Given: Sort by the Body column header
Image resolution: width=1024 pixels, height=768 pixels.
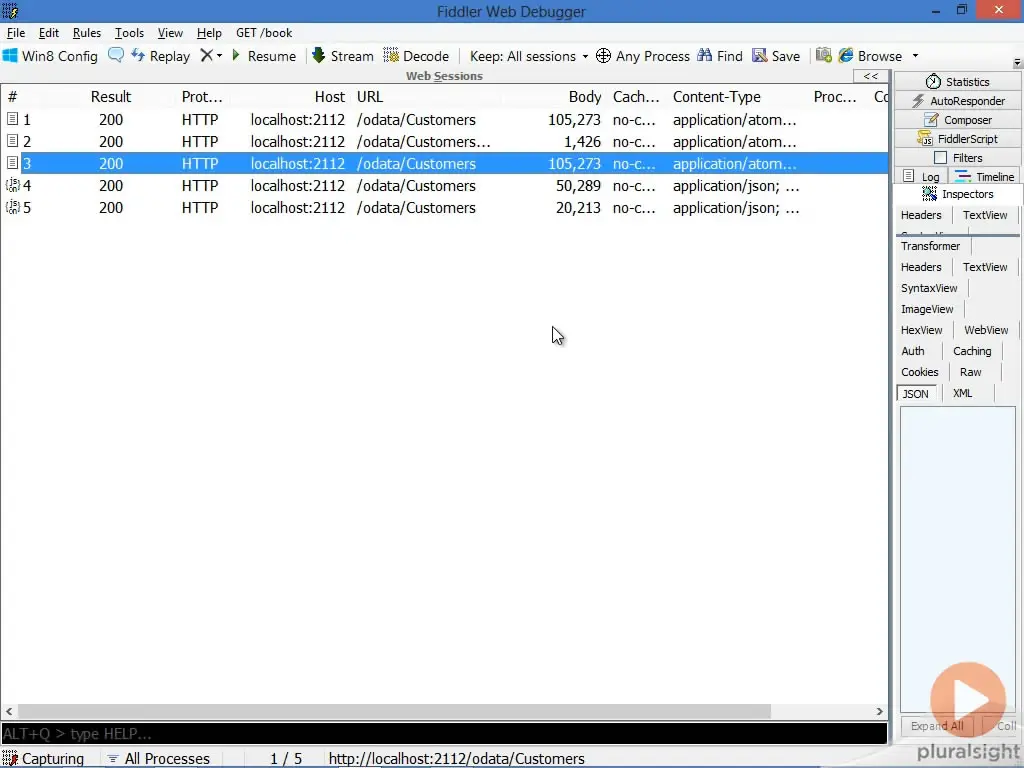Looking at the screenshot, I should (584, 97).
